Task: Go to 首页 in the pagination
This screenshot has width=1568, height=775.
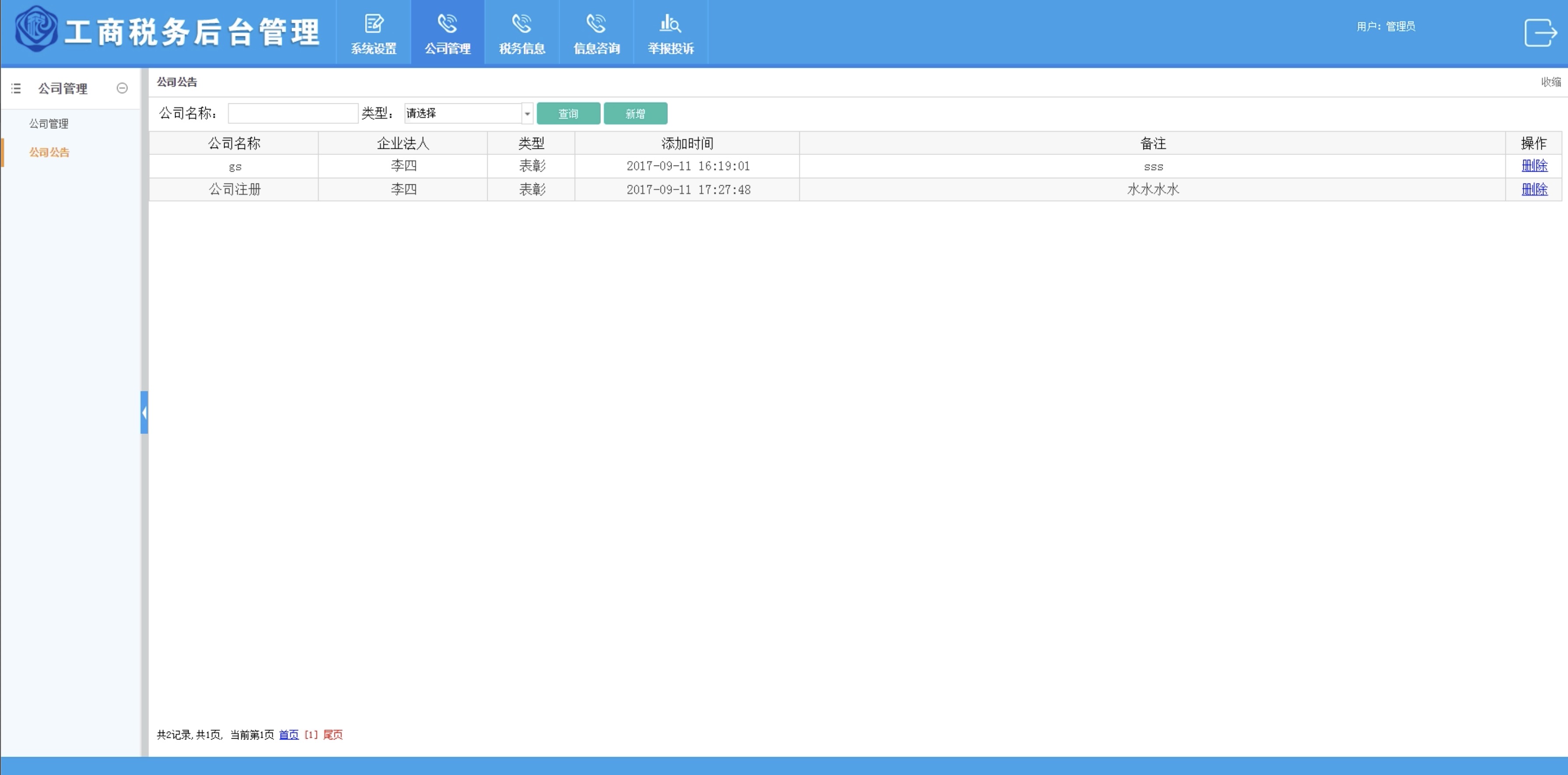Action: pos(288,735)
